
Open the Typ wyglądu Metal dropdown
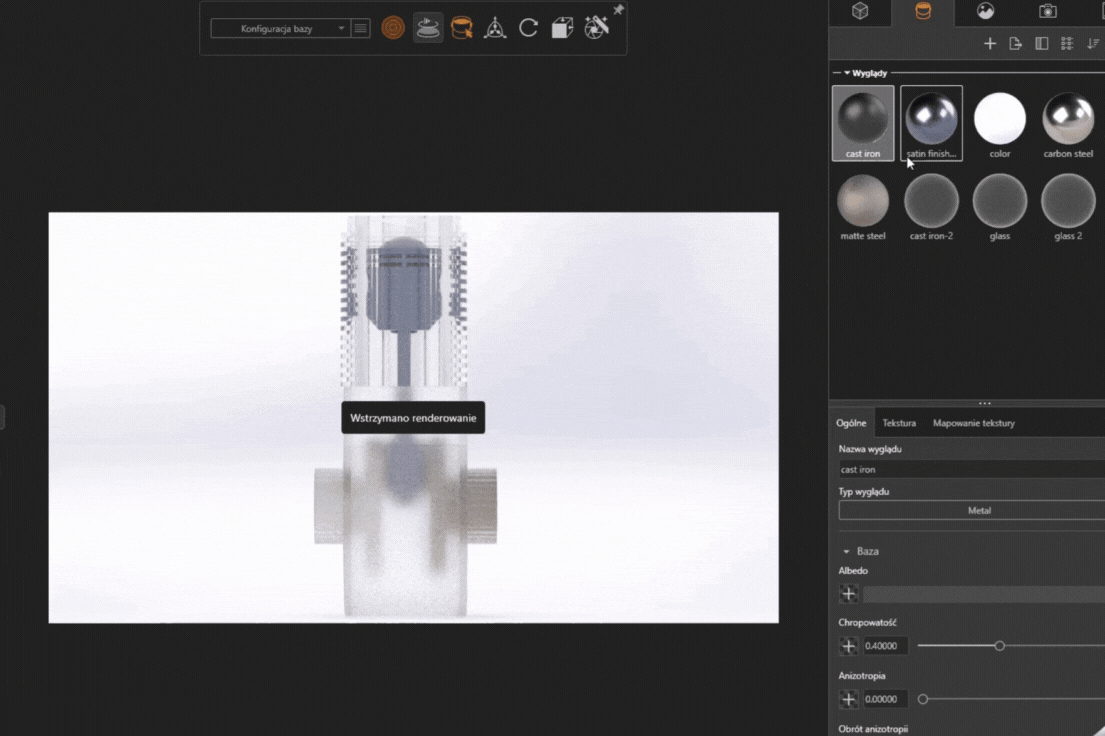[972, 510]
